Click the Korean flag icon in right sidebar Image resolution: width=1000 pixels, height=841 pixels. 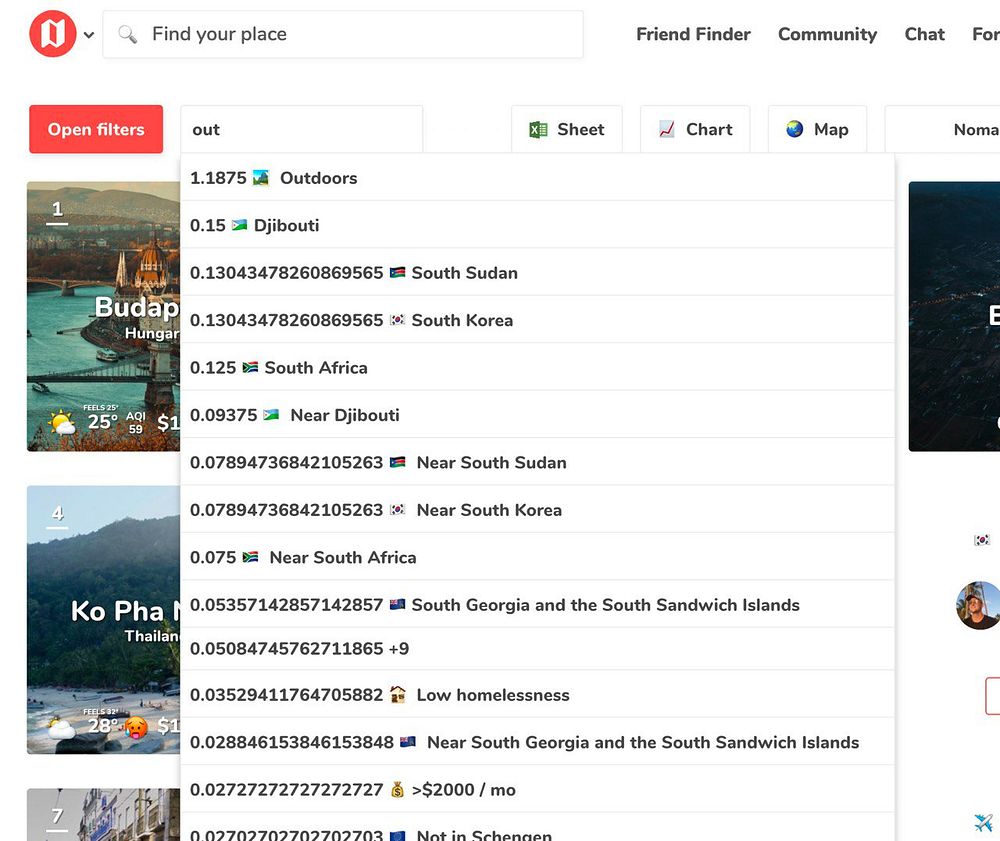pos(982,540)
